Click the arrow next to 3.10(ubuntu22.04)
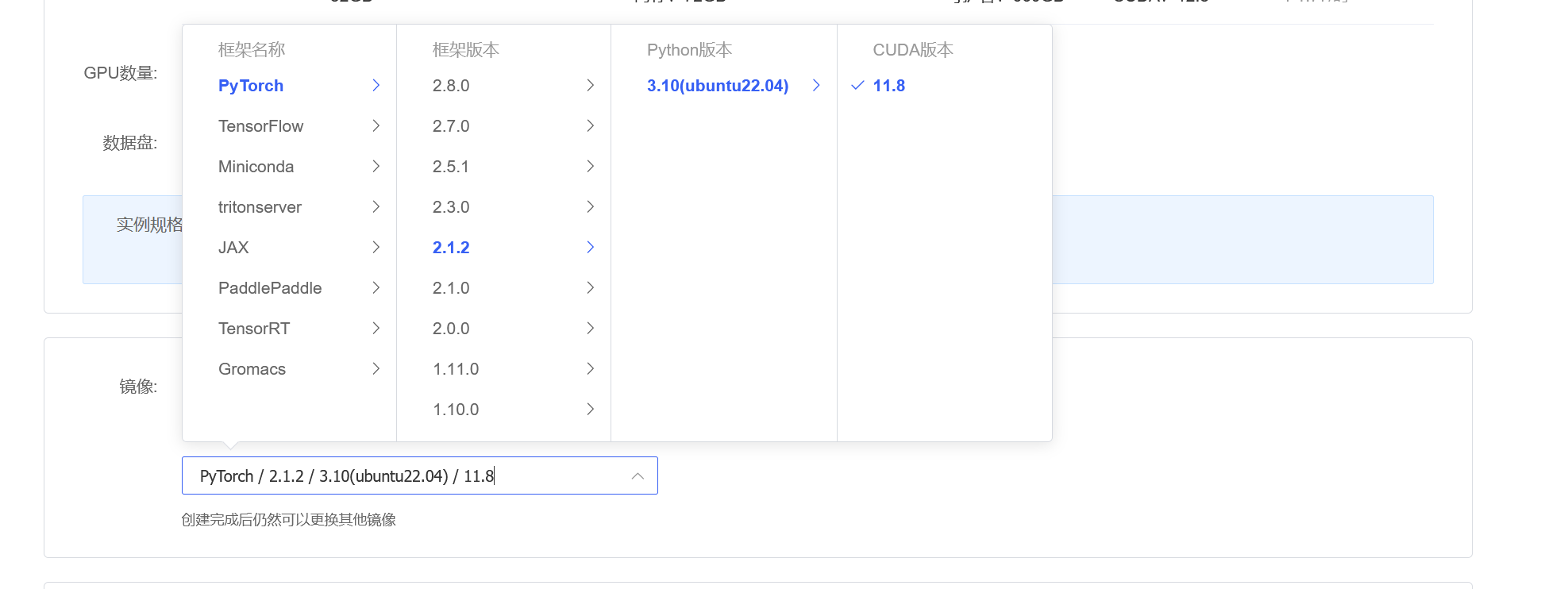The width and height of the screenshot is (1568, 589). click(816, 86)
